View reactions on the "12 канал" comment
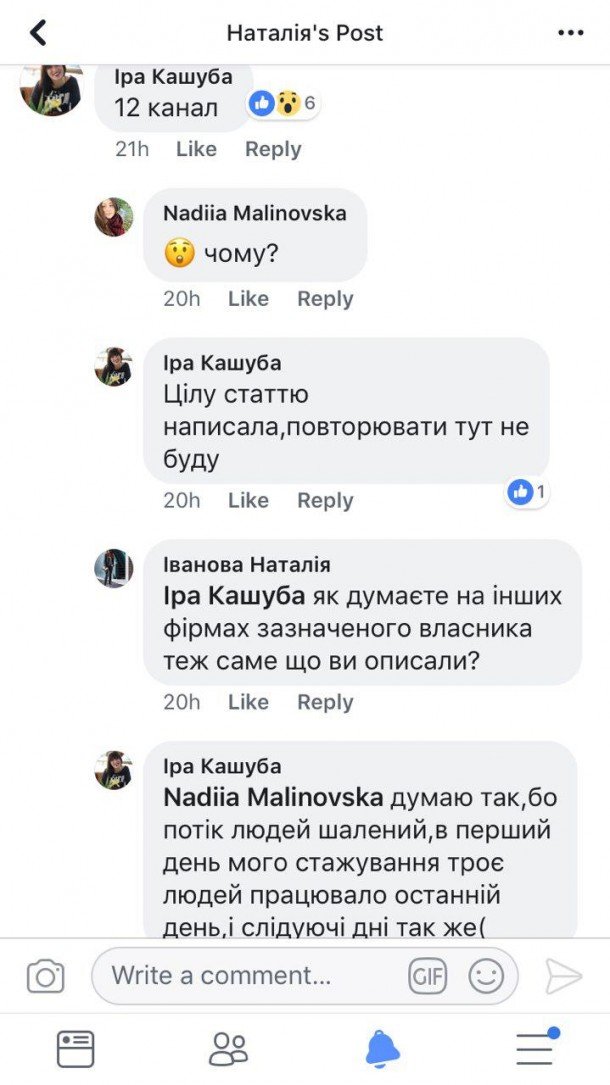Viewport: 610px width, 1085px height. (x=283, y=103)
